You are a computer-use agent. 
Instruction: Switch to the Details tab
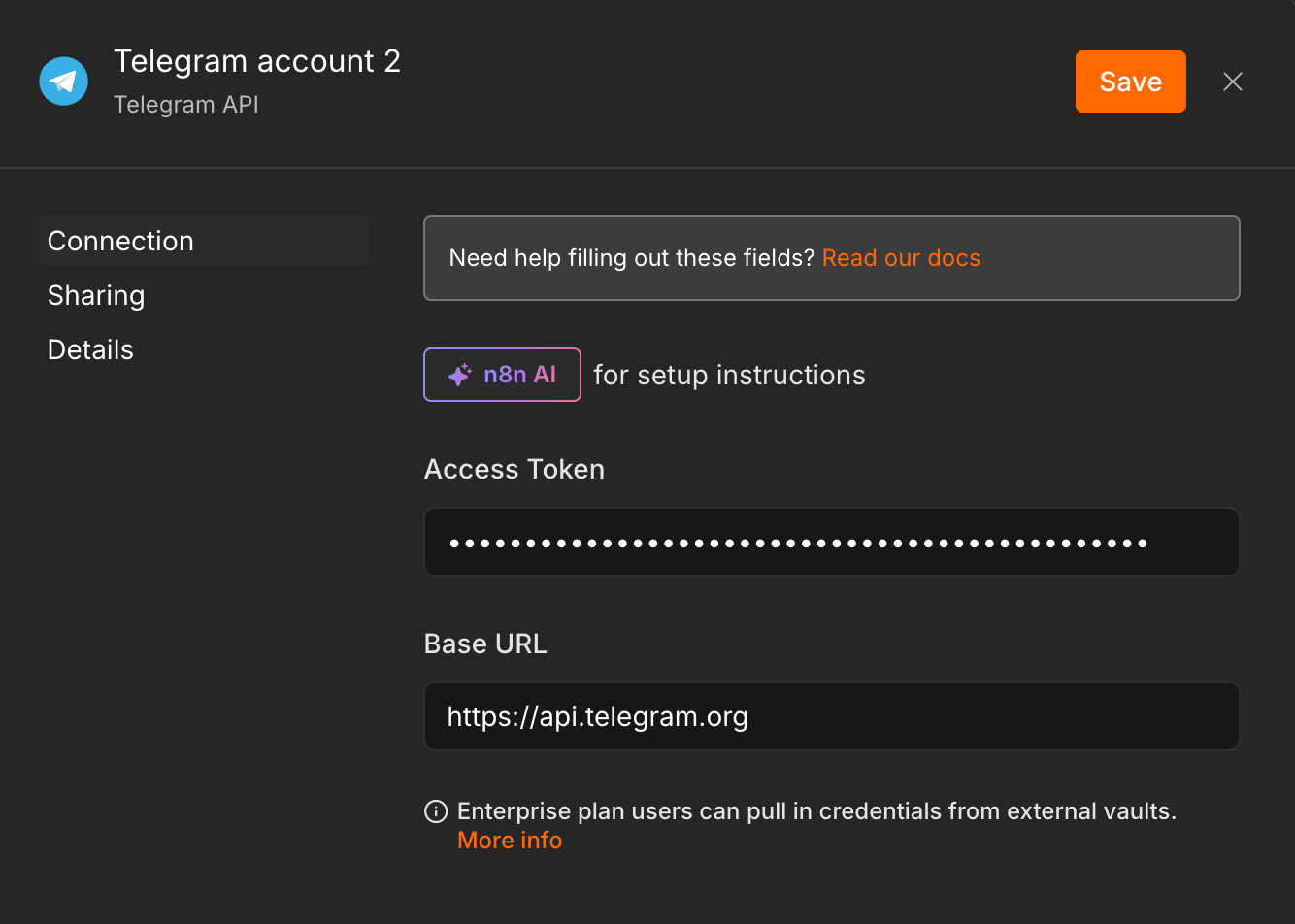click(x=90, y=349)
